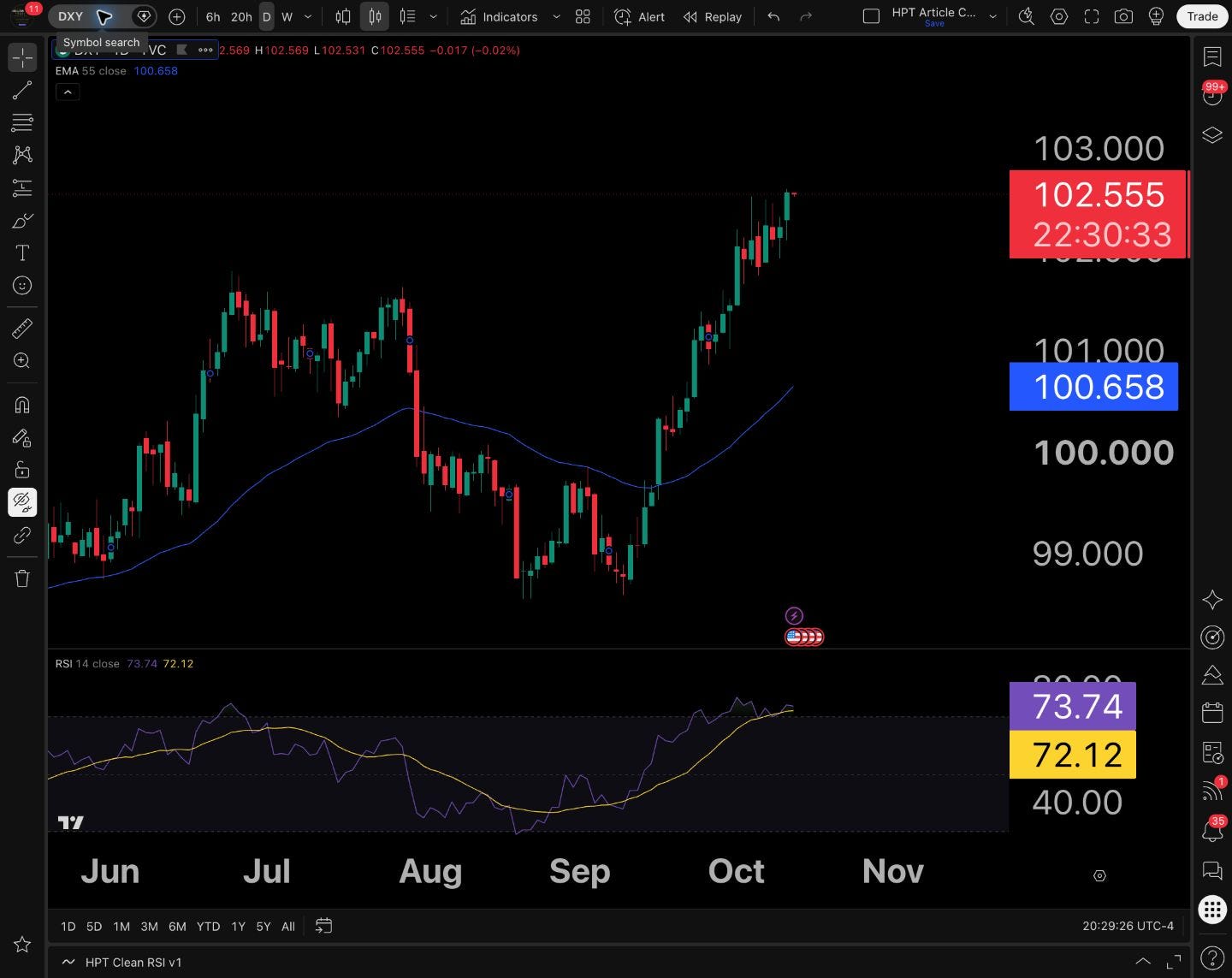Take a chart snapshot with camera icon
This screenshot has width=1232, height=978.
click(1123, 16)
